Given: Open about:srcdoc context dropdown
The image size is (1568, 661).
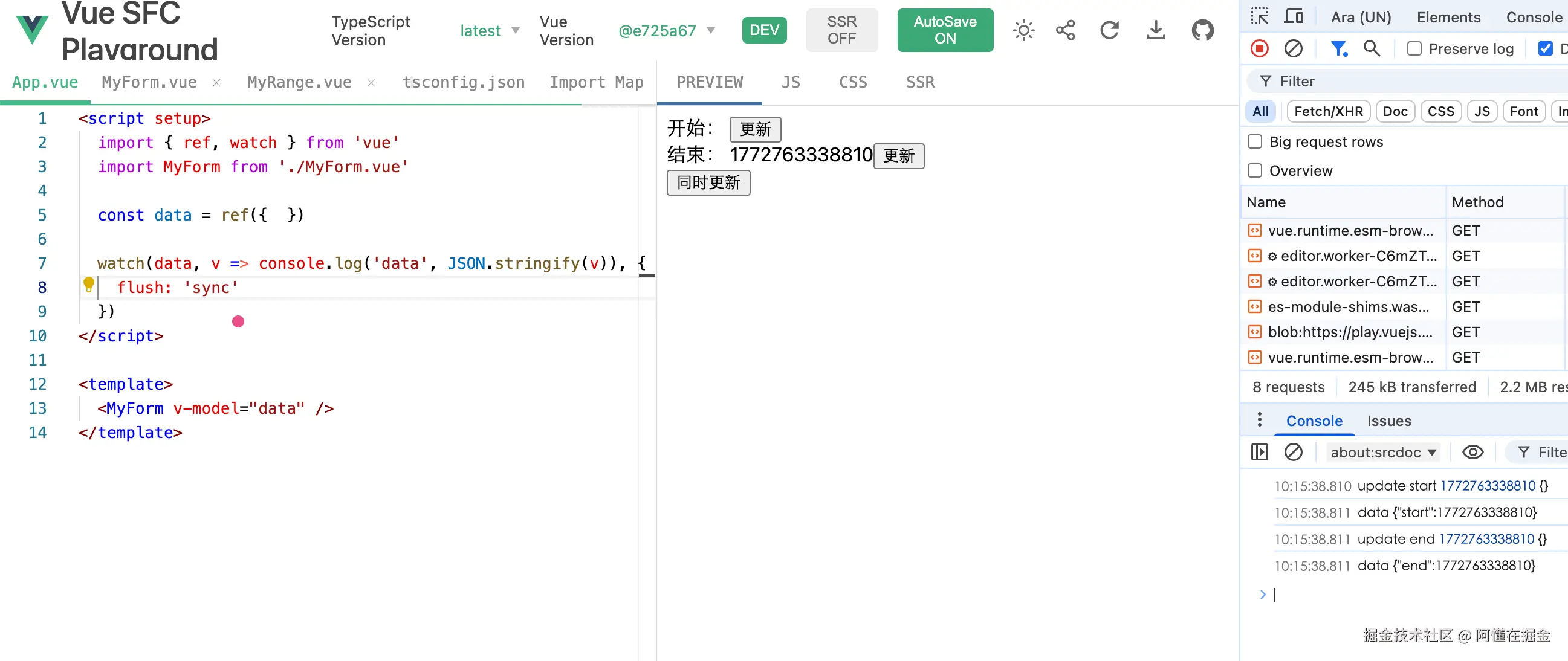Looking at the screenshot, I should (1383, 452).
